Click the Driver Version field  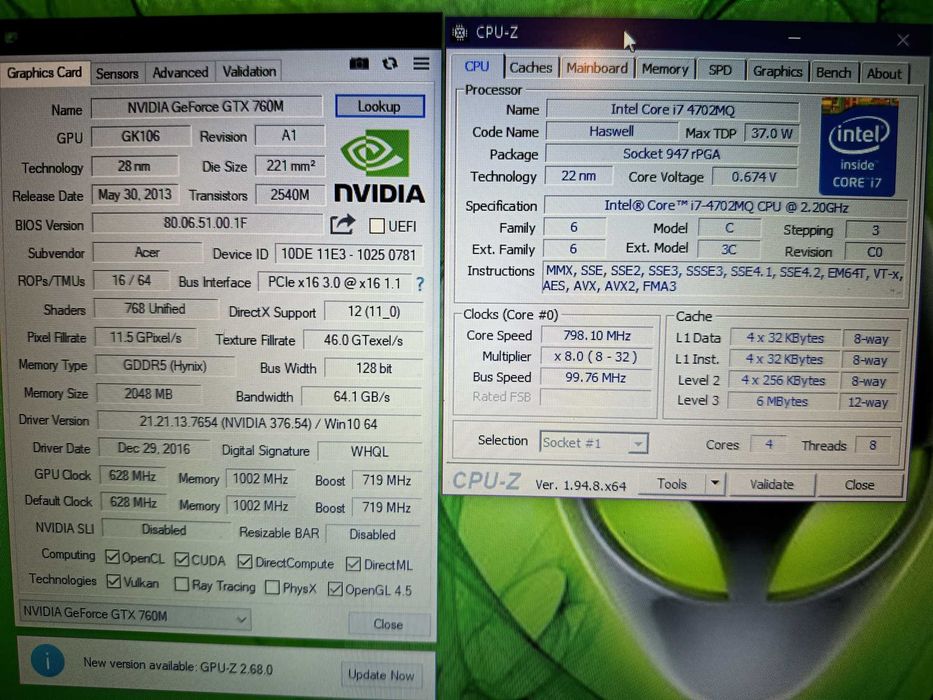pos(258,423)
